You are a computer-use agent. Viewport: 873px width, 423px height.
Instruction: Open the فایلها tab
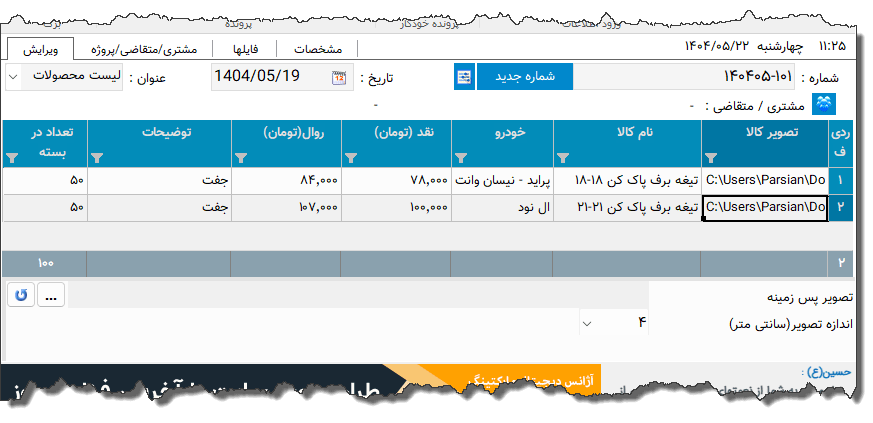[x=245, y=50]
